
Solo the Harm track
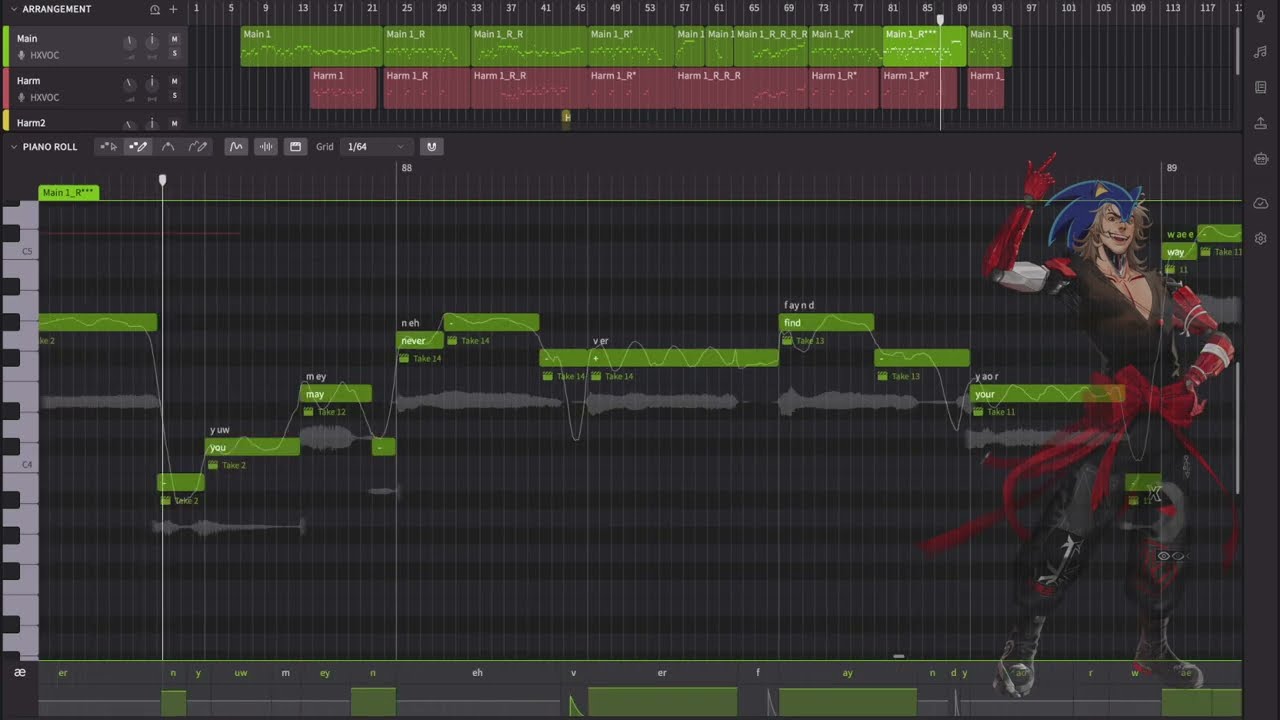[x=174, y=95]
